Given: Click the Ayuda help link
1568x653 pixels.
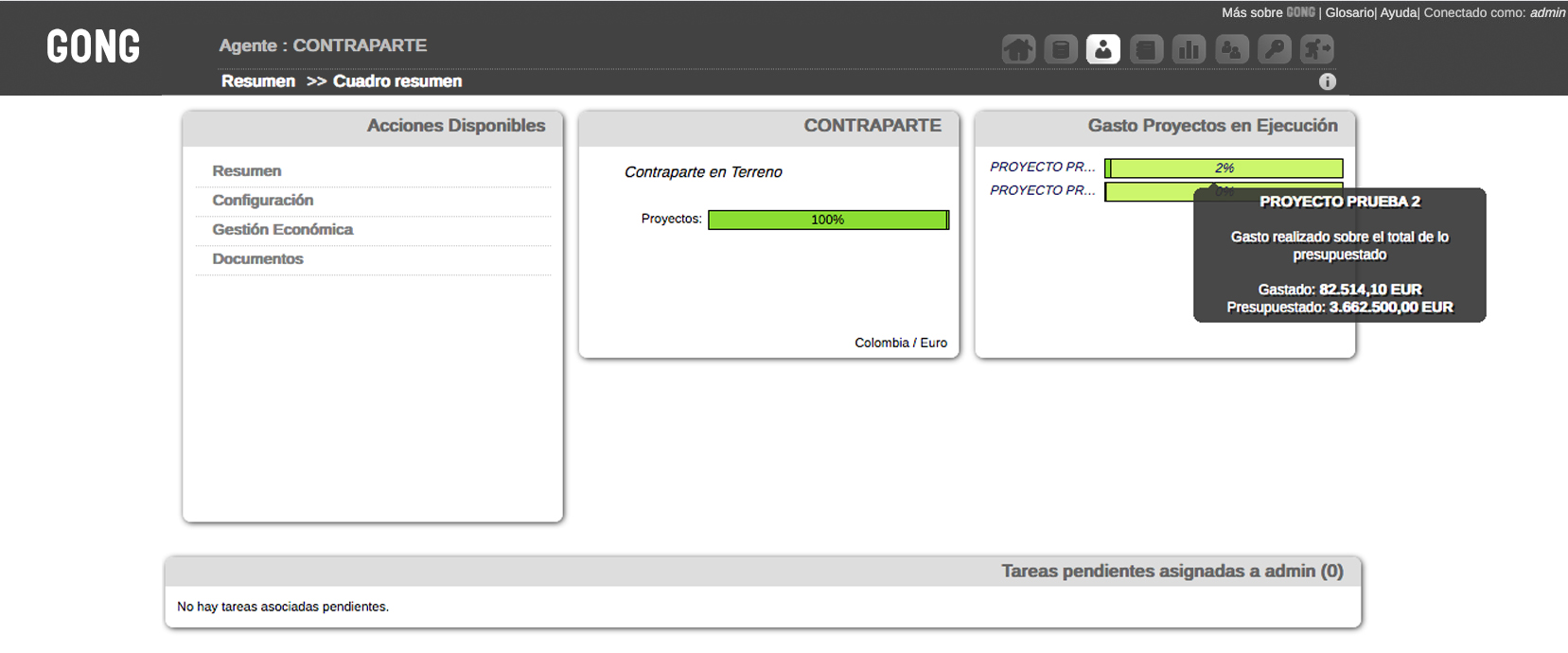Looking at the screenshot, I should 1398,12.
